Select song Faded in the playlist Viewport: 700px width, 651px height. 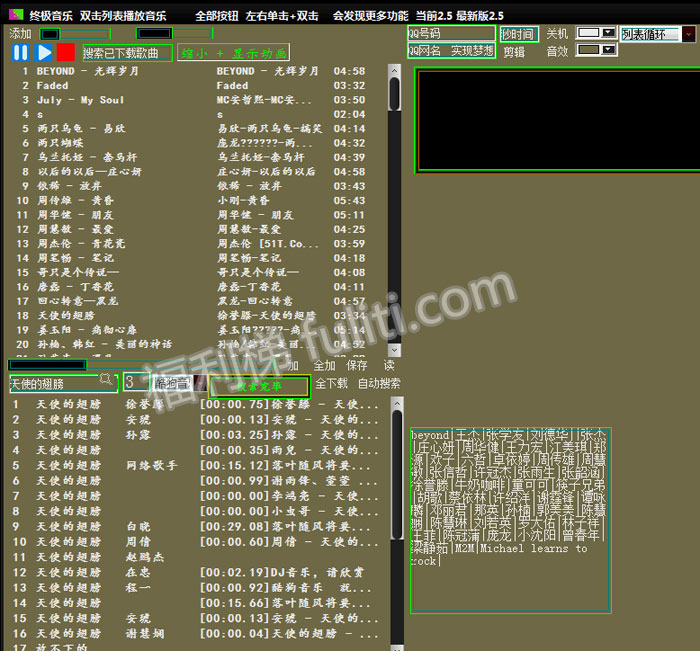[53, 86]
